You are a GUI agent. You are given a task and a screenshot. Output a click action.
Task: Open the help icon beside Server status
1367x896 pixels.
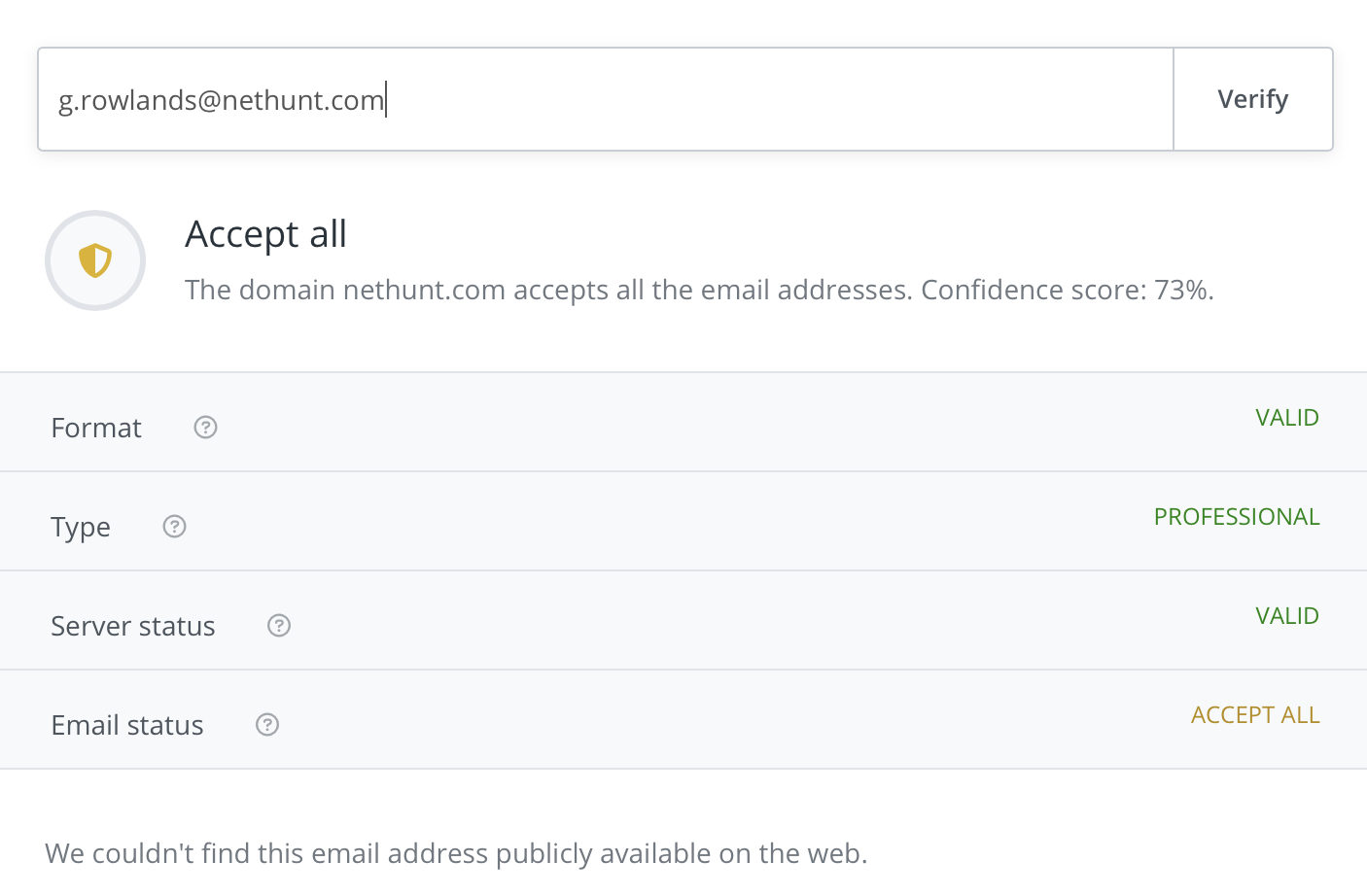(x=279, y=626)
